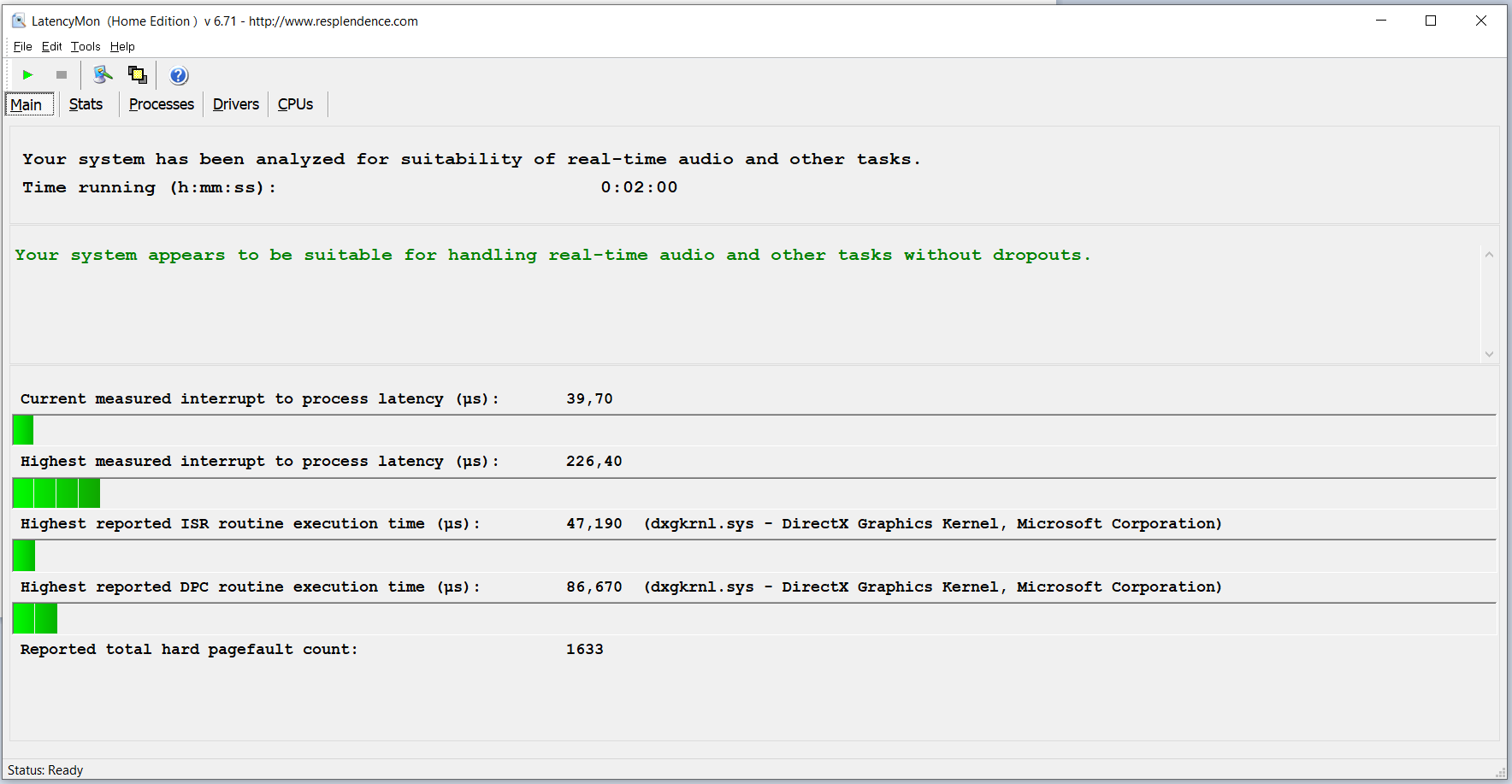Click the copy report windows icon
The height and width of the screenshot is (784, 1512).
point(138,75)
